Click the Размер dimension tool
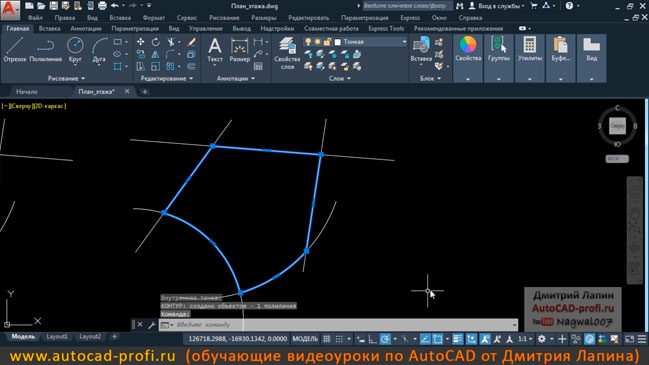Image resolution: width=649 pixels, height=365 pixels. coord(239,50)
